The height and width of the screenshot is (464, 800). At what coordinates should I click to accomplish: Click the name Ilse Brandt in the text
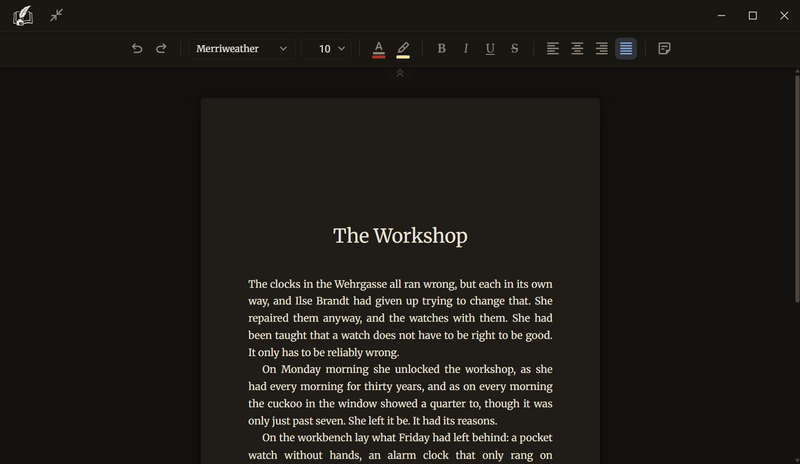(322, 301)
